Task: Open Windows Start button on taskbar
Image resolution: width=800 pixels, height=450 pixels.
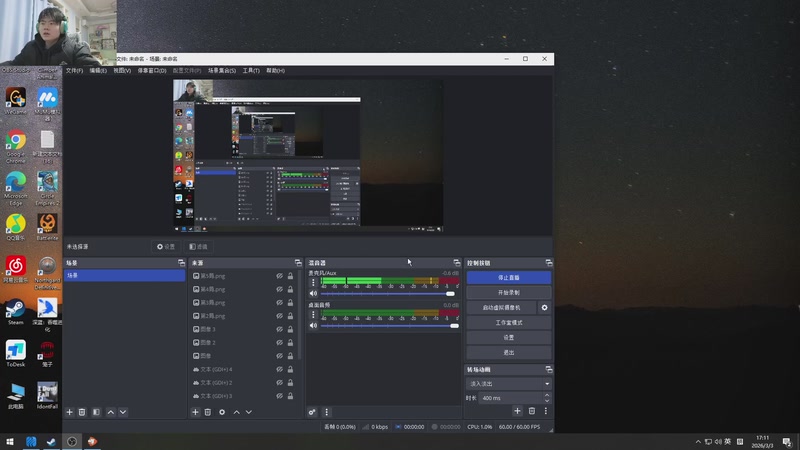Action: (x=10, y=442)
